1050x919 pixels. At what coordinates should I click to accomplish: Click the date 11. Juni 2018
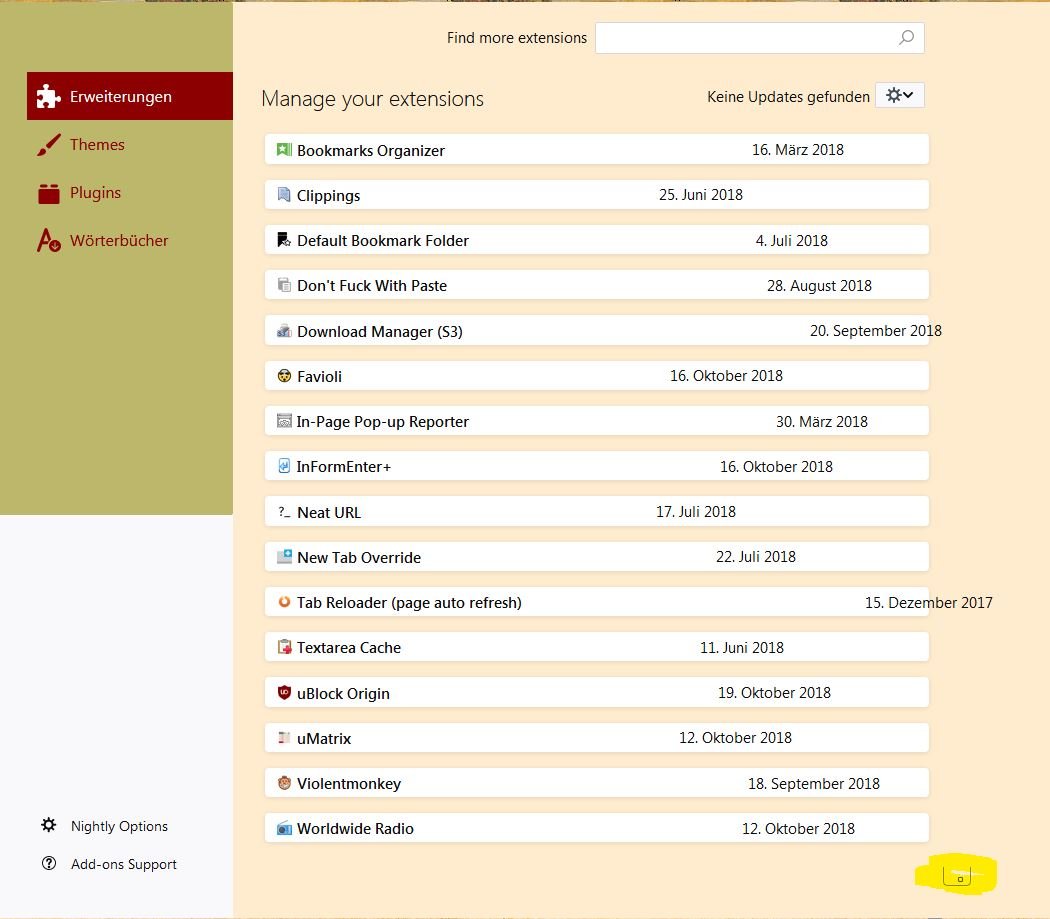(x=741, y=648)
